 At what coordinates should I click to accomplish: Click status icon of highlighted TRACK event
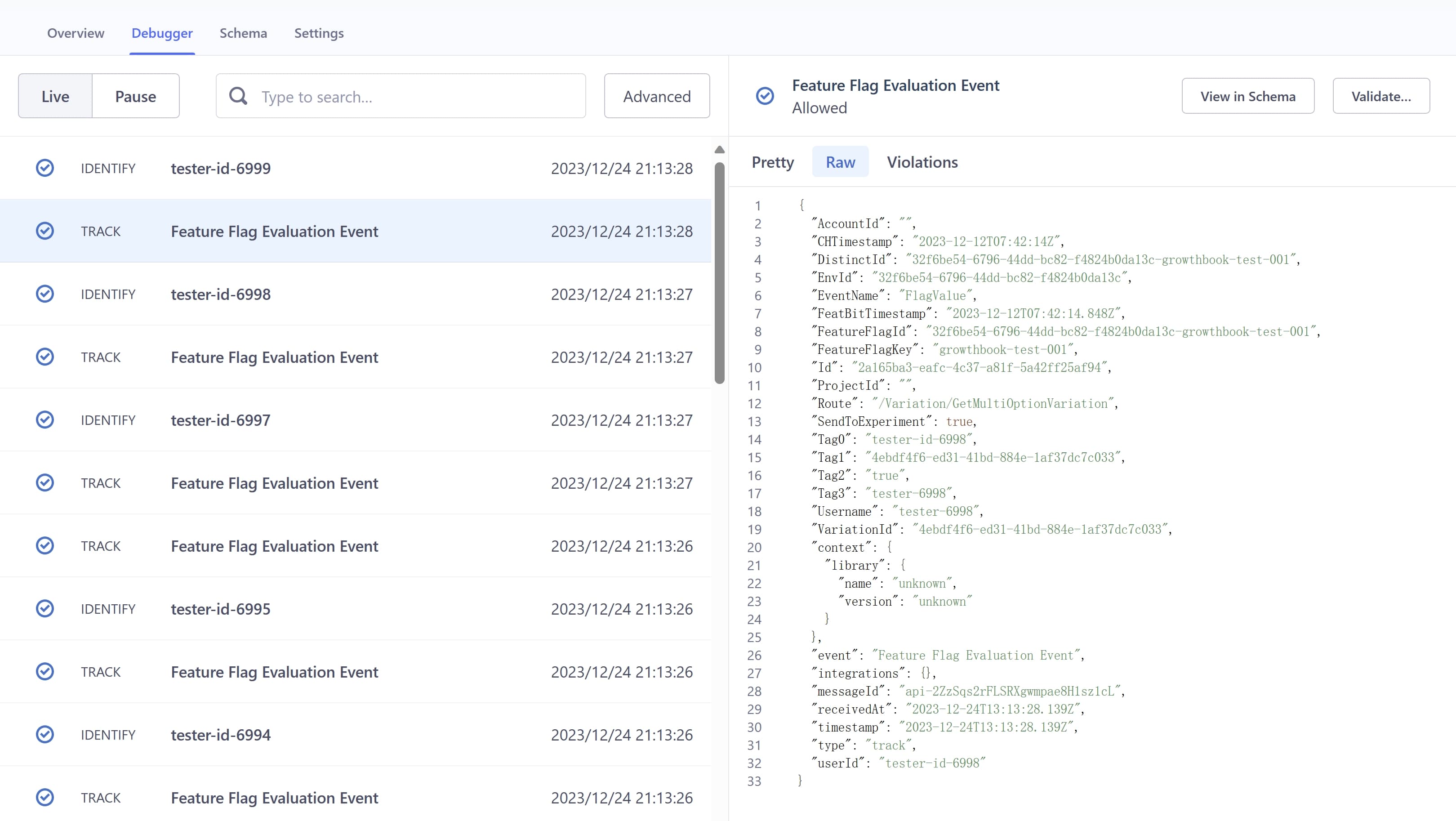coord(45,231)
